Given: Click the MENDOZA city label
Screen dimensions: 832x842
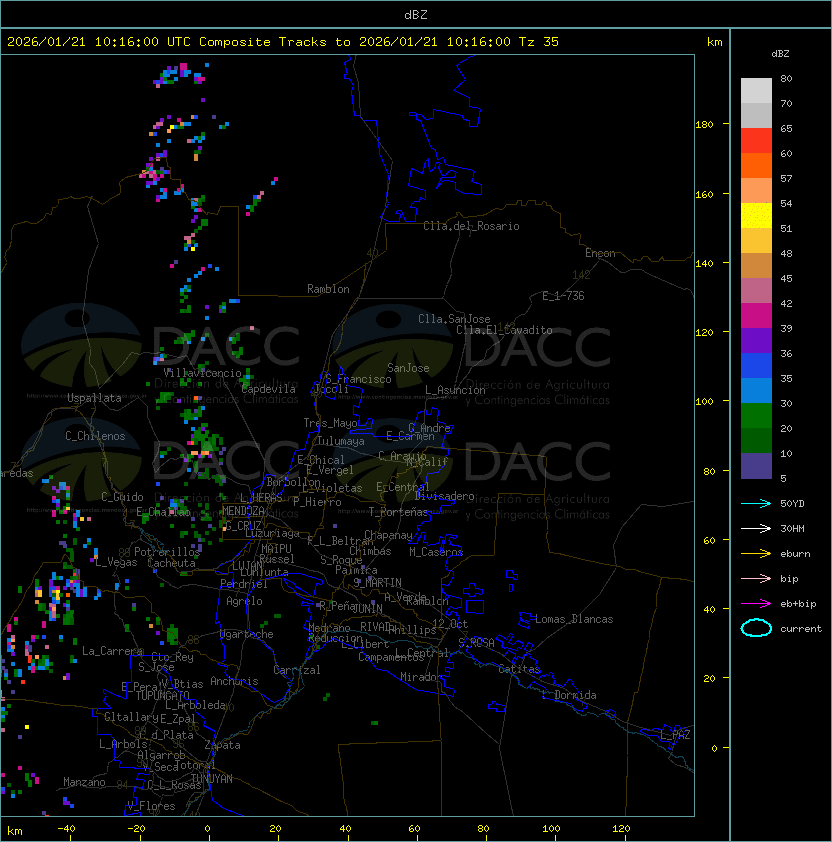Looking at the screenshot, I should [243, 510].
